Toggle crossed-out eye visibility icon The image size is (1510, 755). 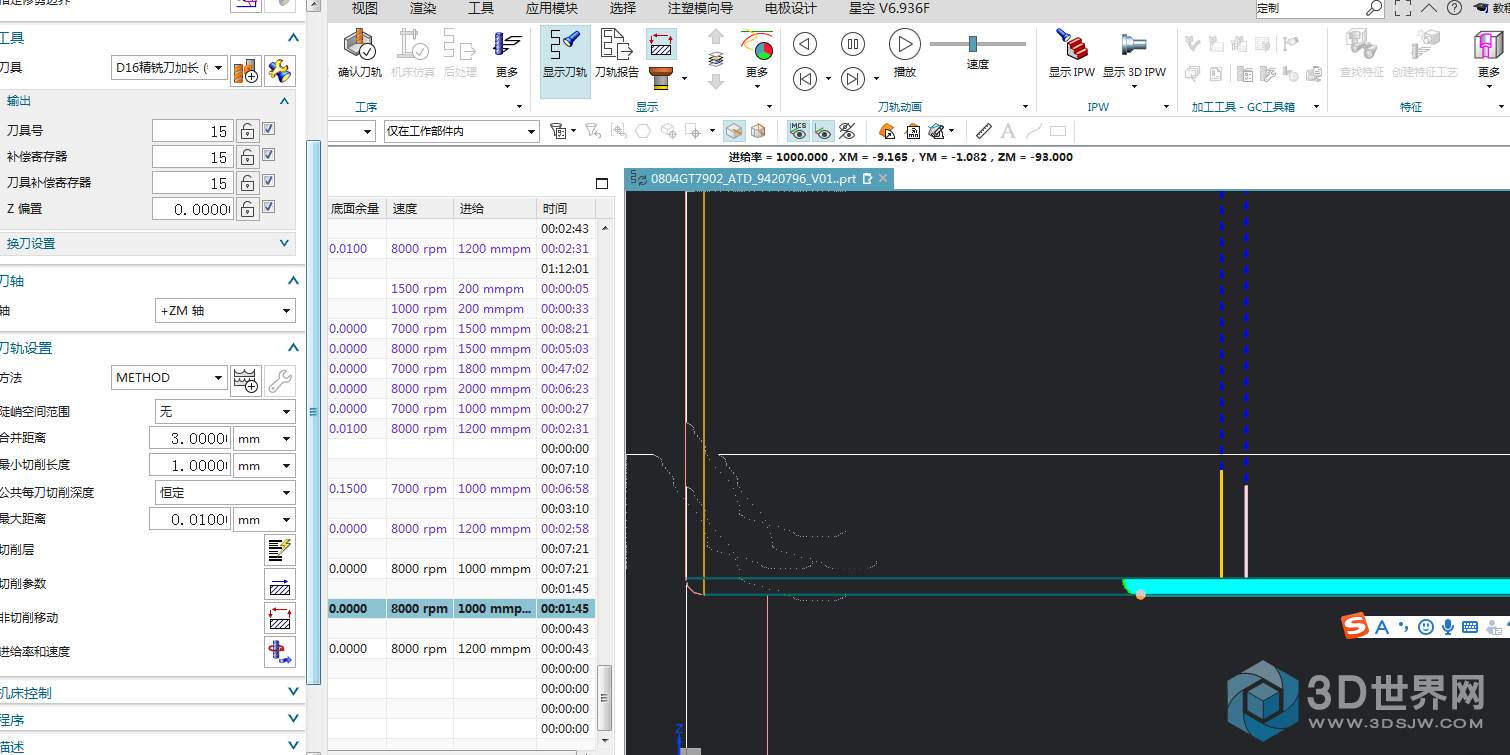(847, 131)
